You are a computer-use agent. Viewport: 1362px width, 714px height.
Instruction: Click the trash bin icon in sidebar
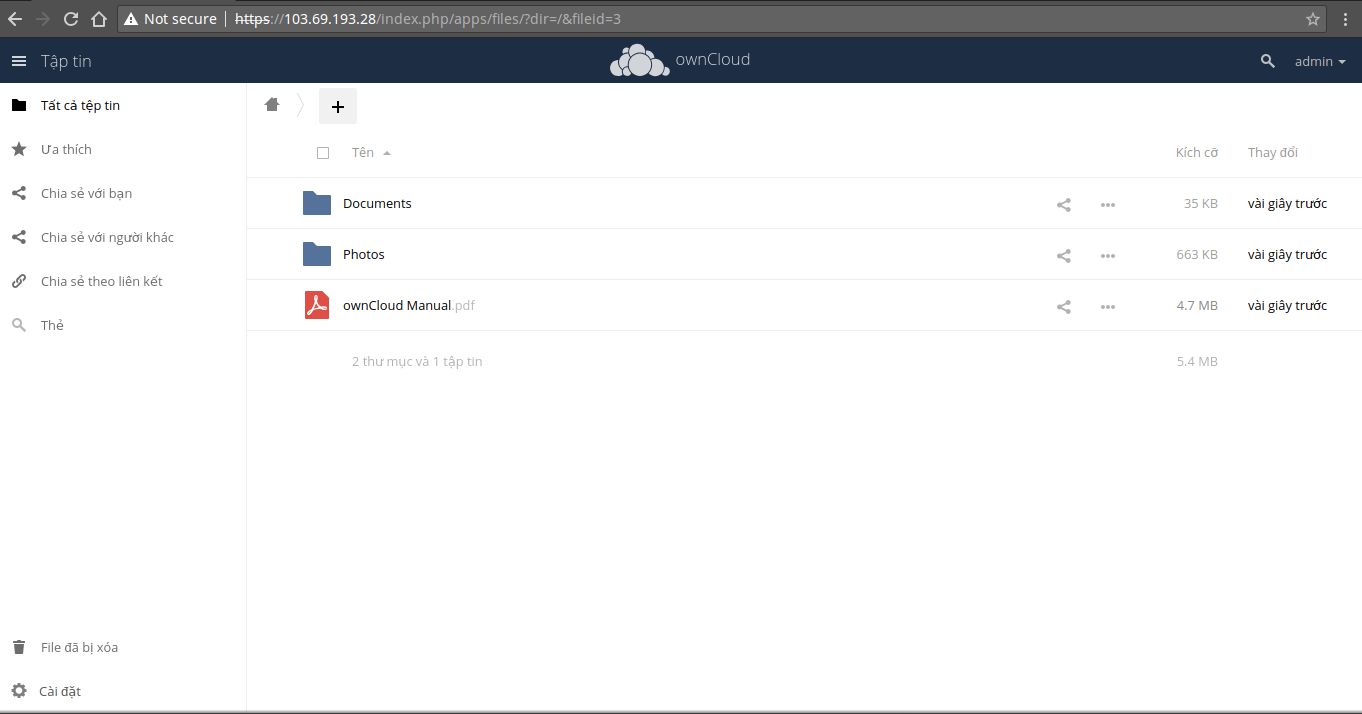coord(19,647)
